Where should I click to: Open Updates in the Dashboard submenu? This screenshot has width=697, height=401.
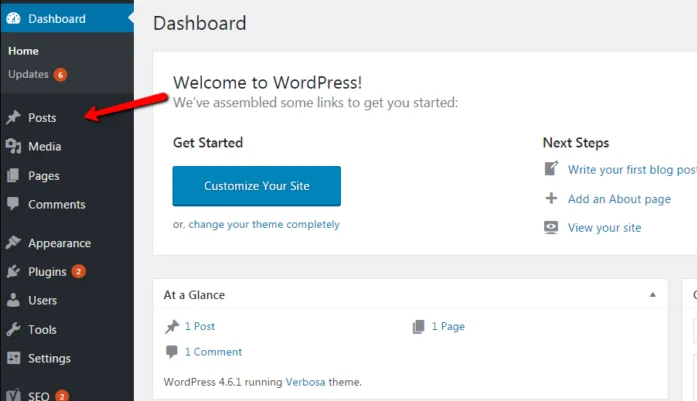[28, 74]
